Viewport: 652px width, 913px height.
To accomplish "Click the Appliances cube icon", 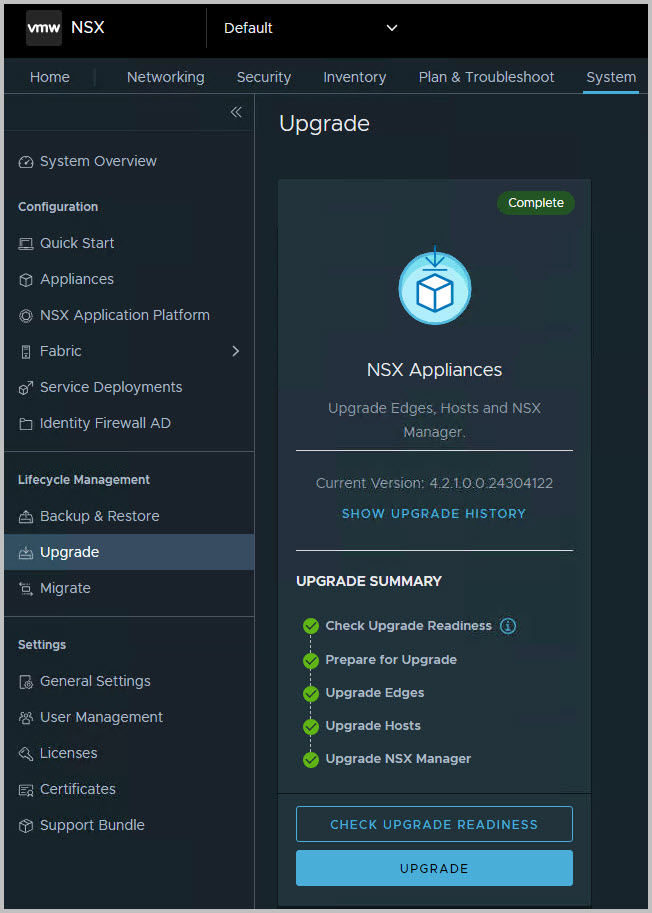I will (26, 279).
